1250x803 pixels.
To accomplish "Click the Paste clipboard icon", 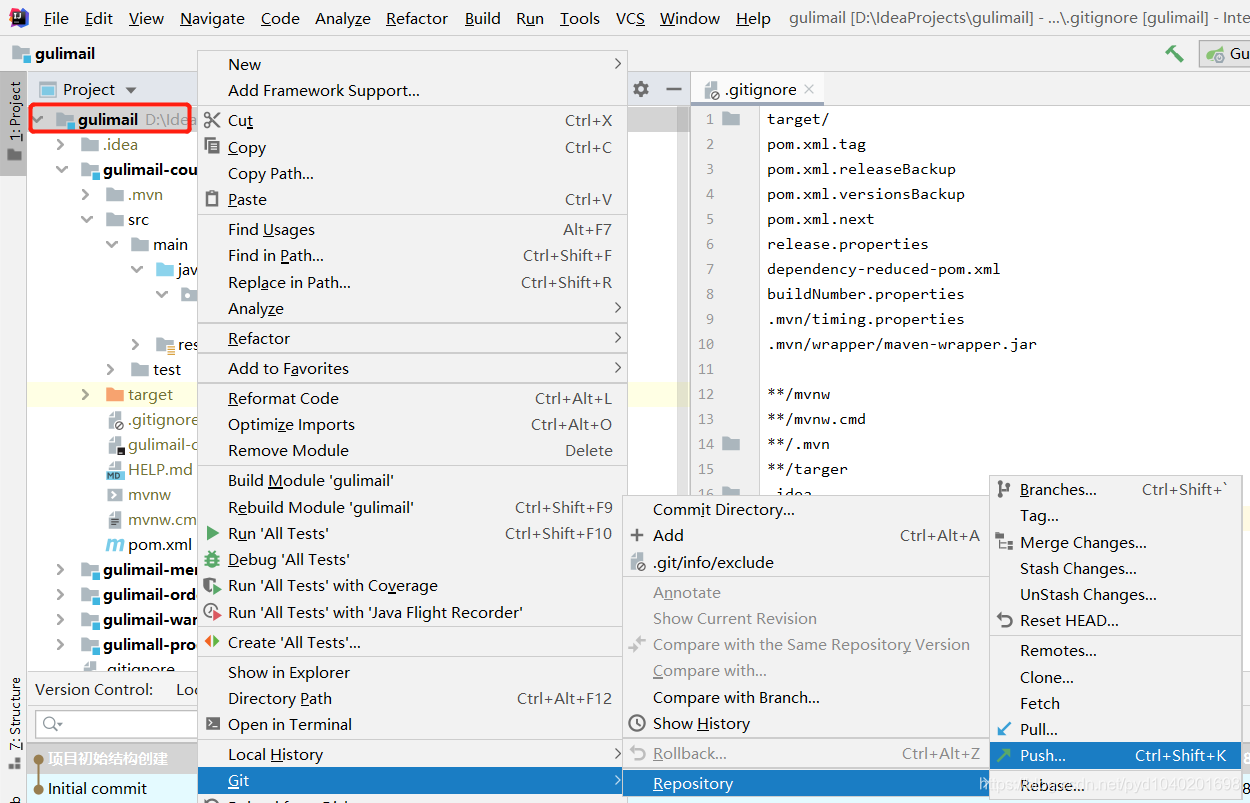I will [x=211, y=199].
